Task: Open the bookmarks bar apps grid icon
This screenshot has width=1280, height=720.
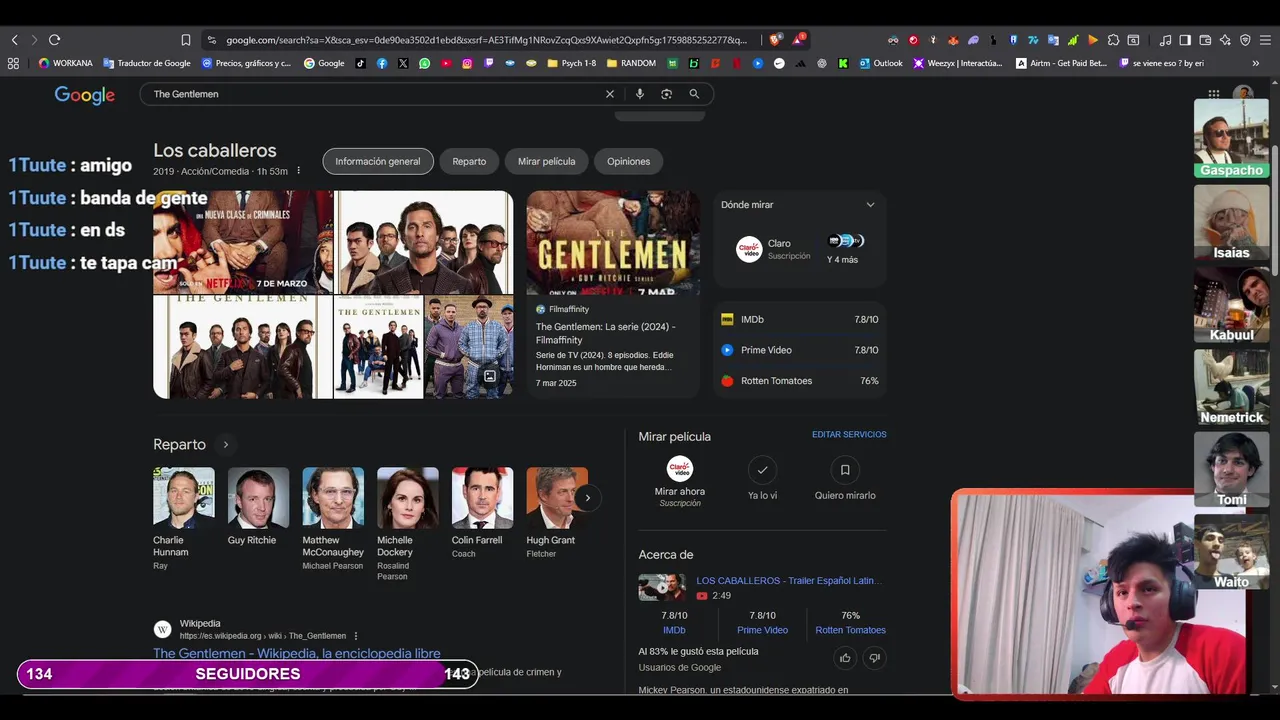Action: (x=13, y=63)
